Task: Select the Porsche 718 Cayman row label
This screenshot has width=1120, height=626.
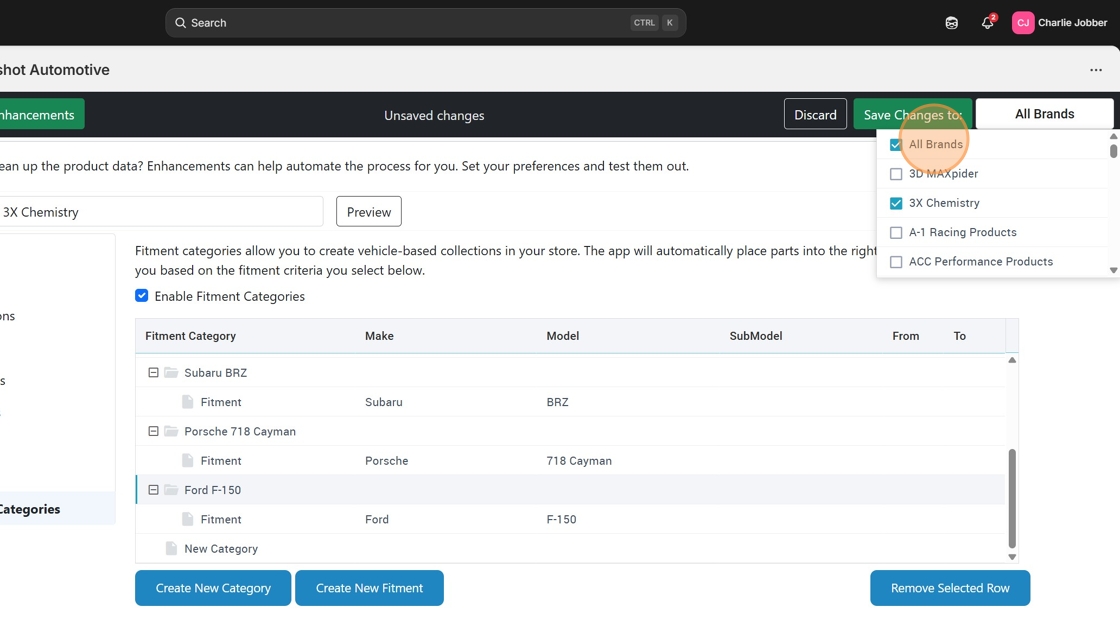Action: click(239, 431)
